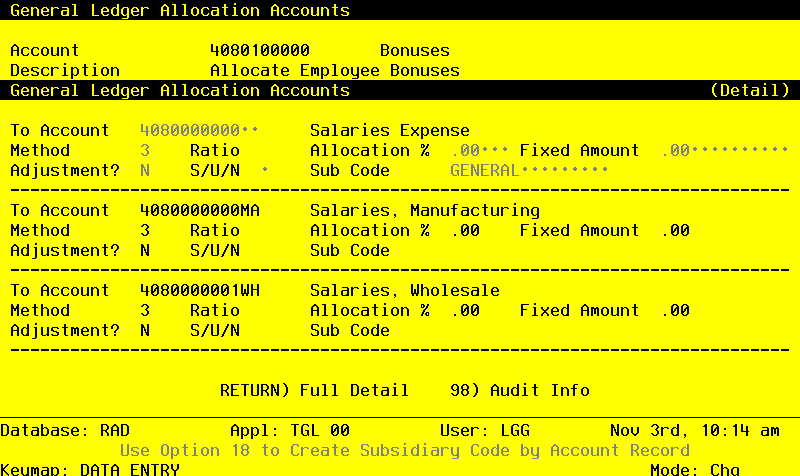The height and width of the screenshot is (476, 800).
Task: Click Adjustment? N for Manufacturing
Action: [x=145, y=250]
